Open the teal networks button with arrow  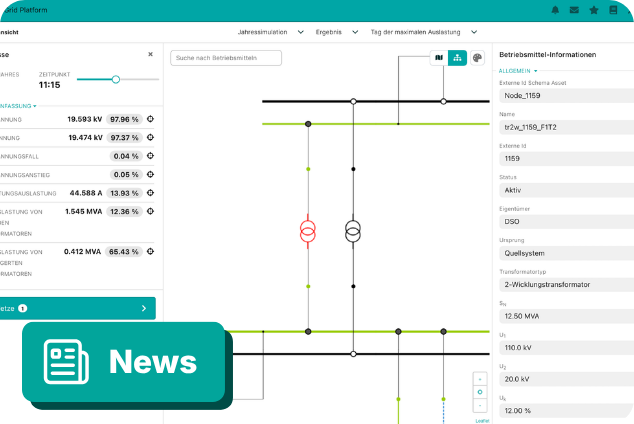77,308
